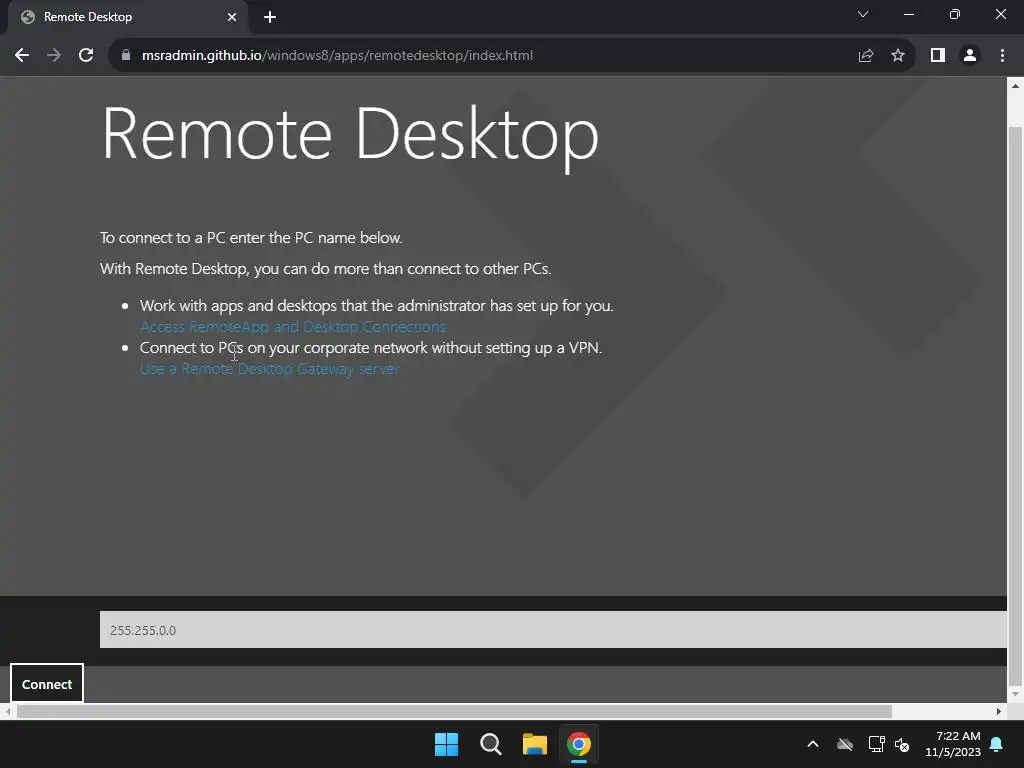
Task: Minimize the browser window
Action: [908, 14]
